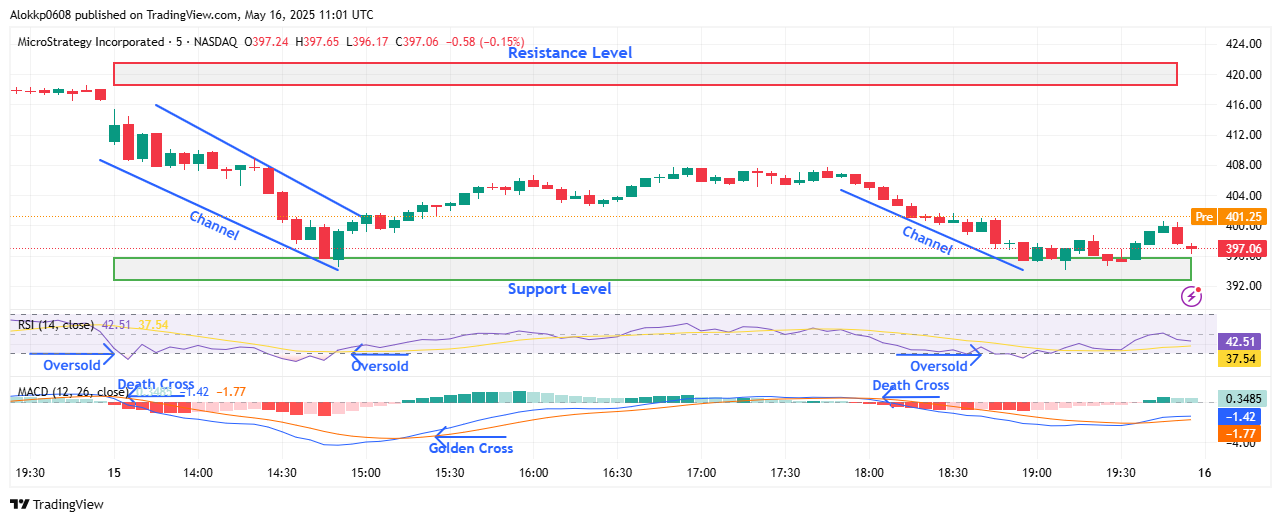Click the 14:00 time axis label

(198, 473)
